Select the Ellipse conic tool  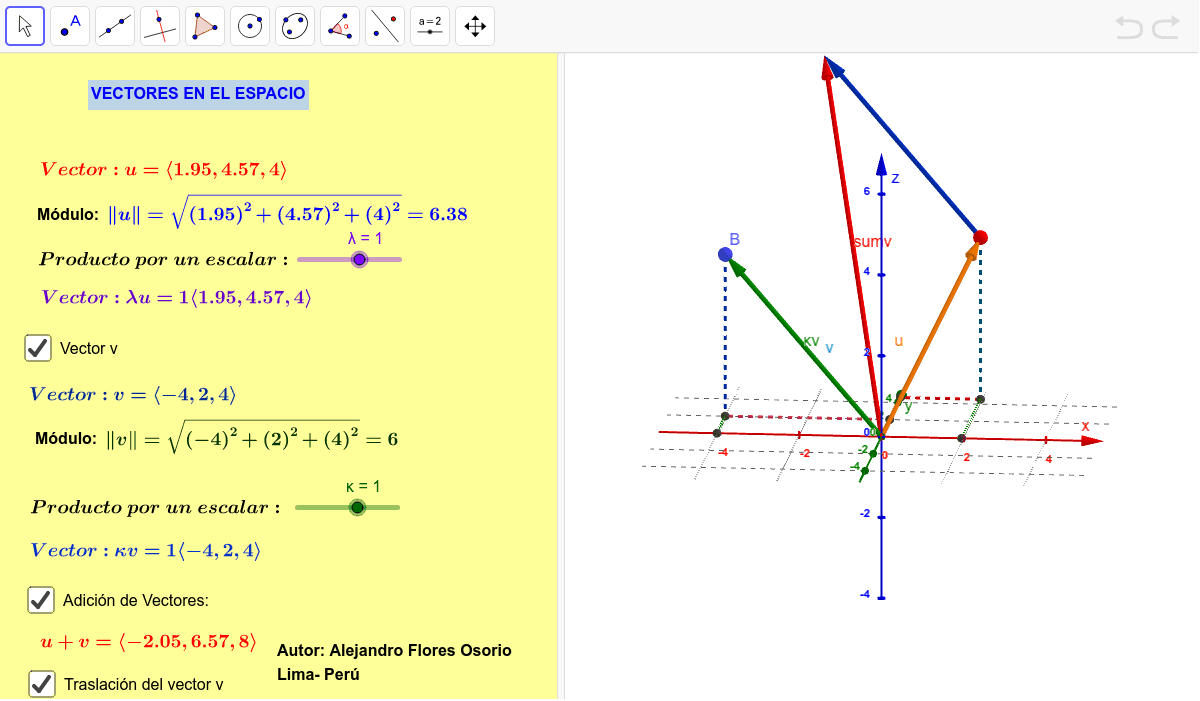[295, 26]
